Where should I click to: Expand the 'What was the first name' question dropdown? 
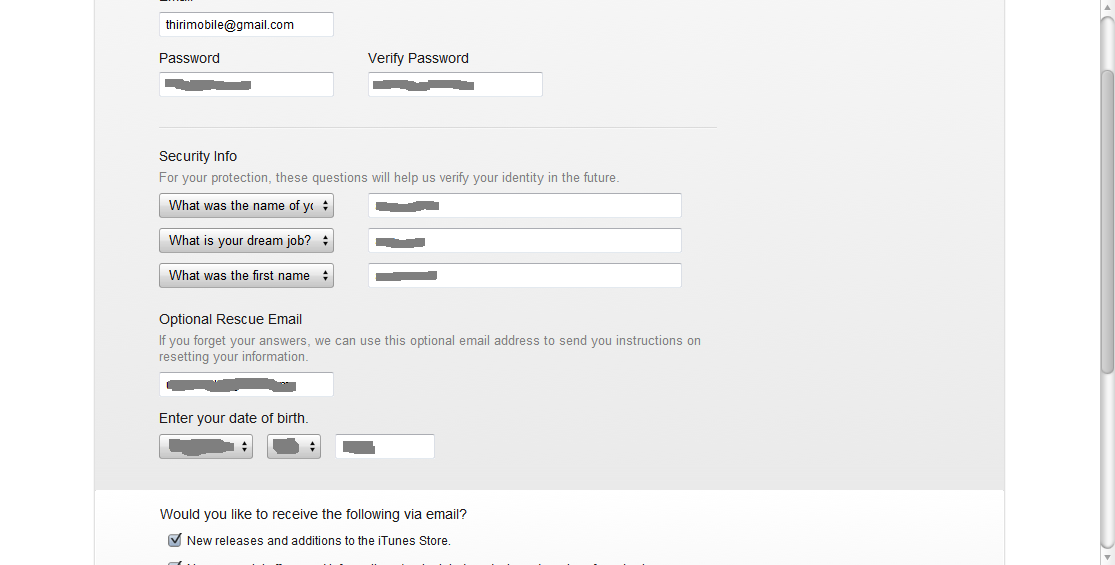[x=246, y=275]
